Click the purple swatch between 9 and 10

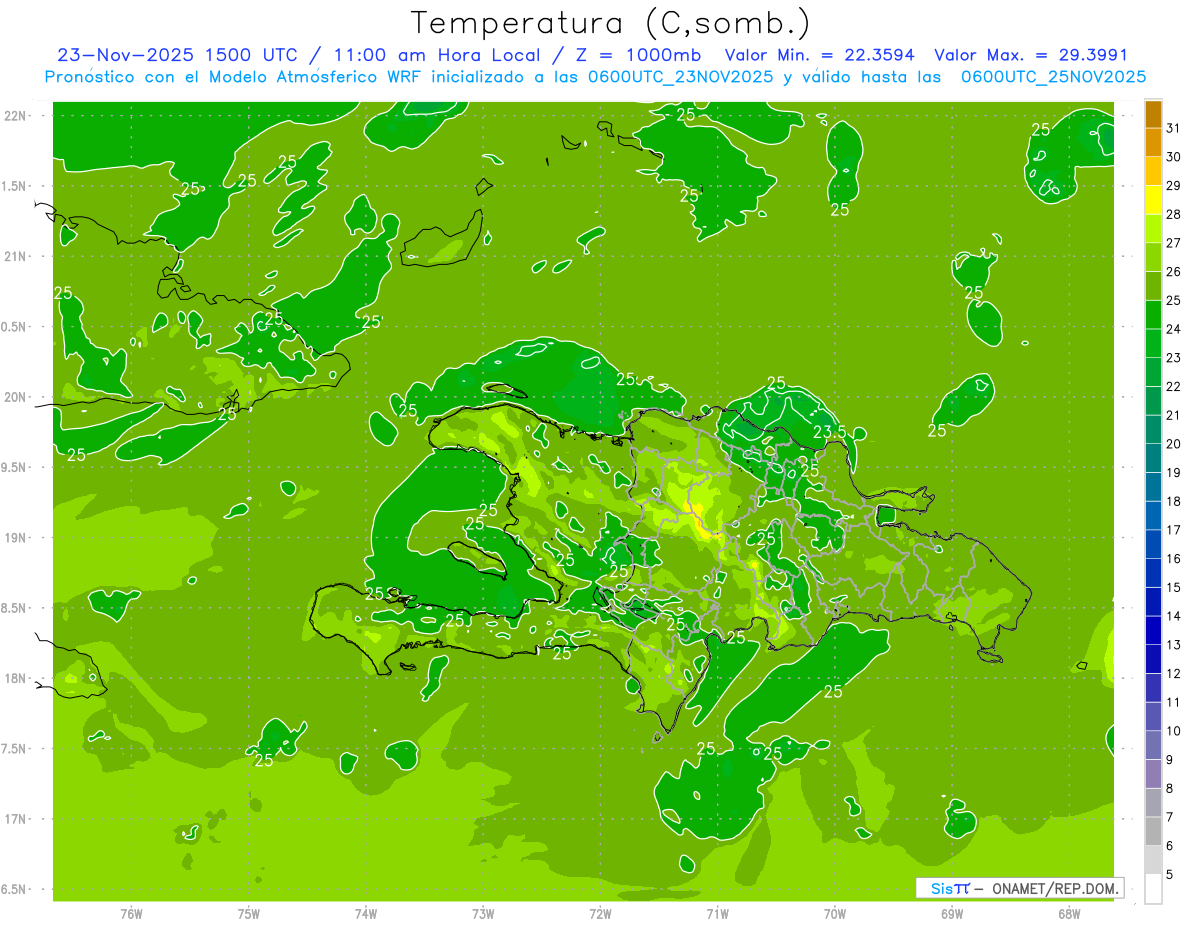click(x=1153, y=745)
